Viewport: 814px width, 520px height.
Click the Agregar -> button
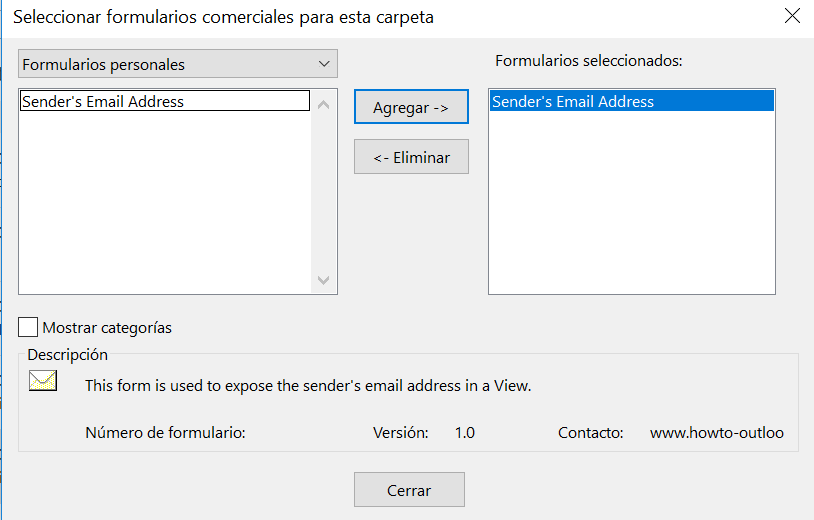pyautogui.click(x=411, y=107)
